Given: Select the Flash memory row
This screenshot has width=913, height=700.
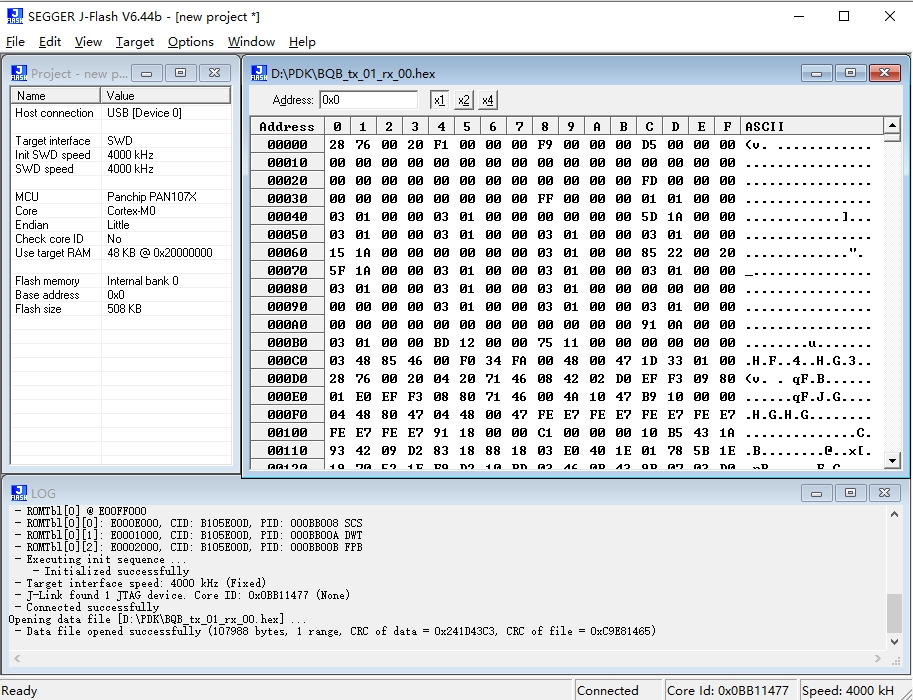Looking at the screenshot, I should click(121, 281).
